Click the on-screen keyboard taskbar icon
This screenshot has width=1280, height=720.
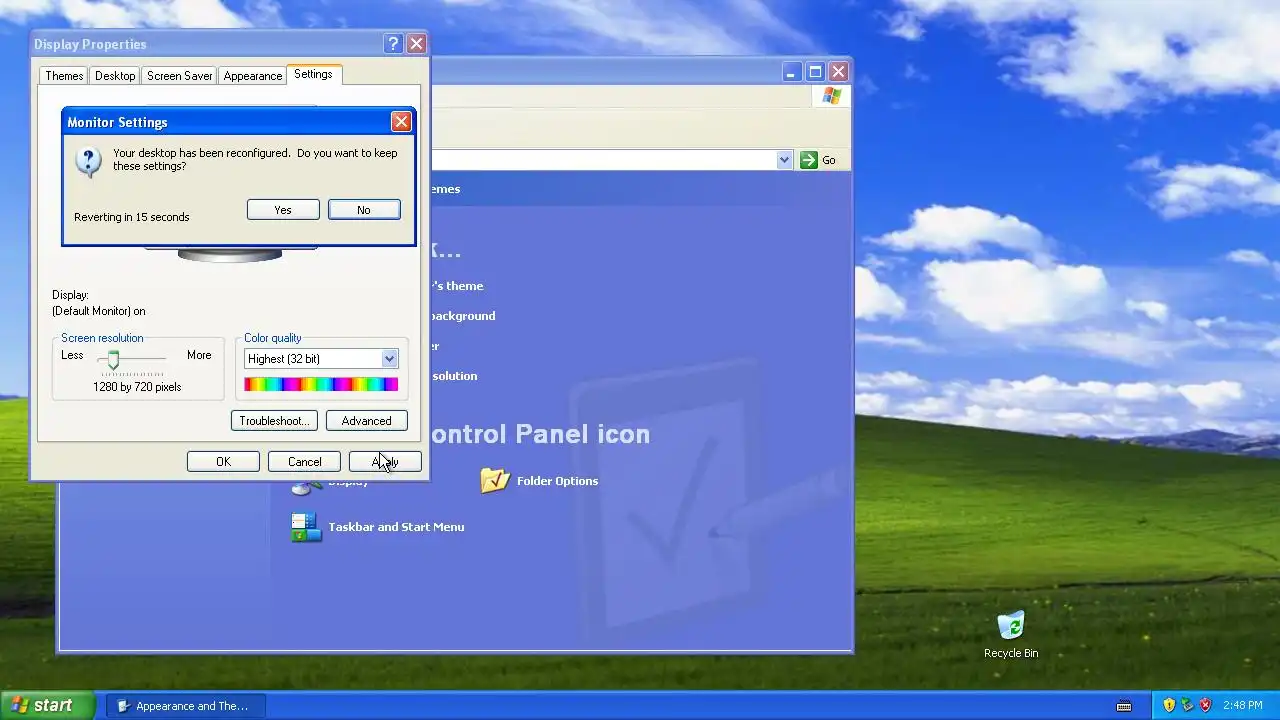[1124, 706]
